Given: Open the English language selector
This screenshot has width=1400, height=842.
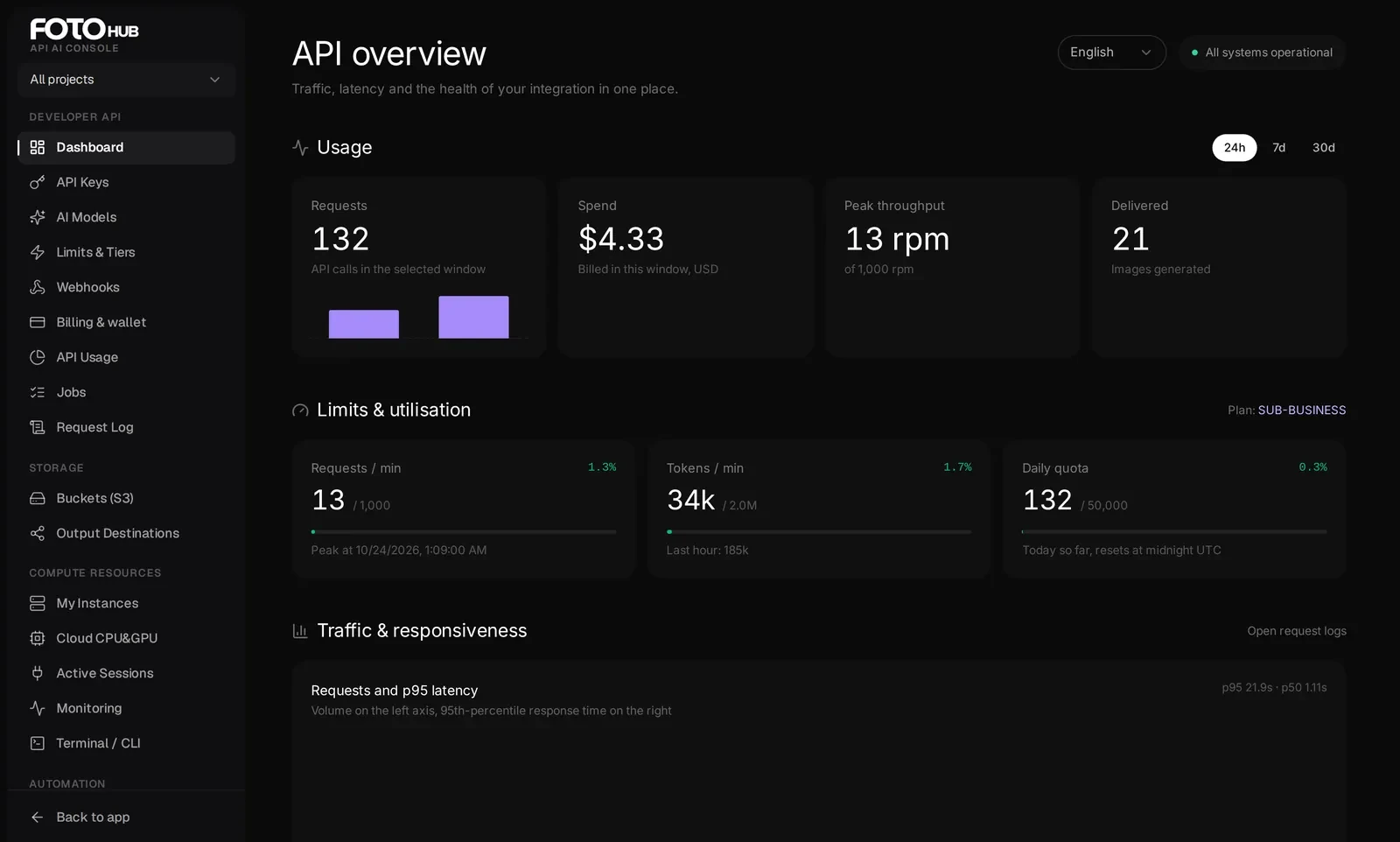Looking at the screenshot, I should point(1111,53).
